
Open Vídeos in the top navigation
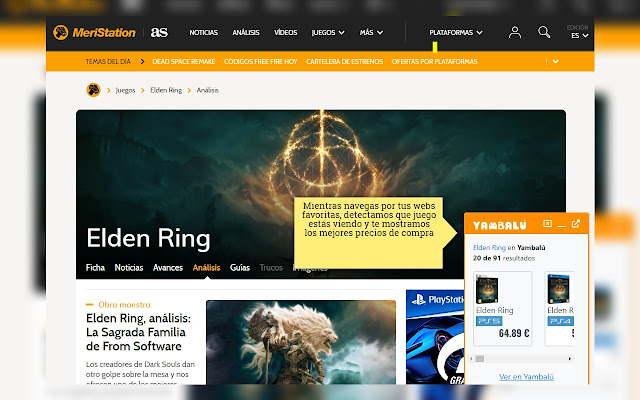pyautogui.click(x=285, y=32)
